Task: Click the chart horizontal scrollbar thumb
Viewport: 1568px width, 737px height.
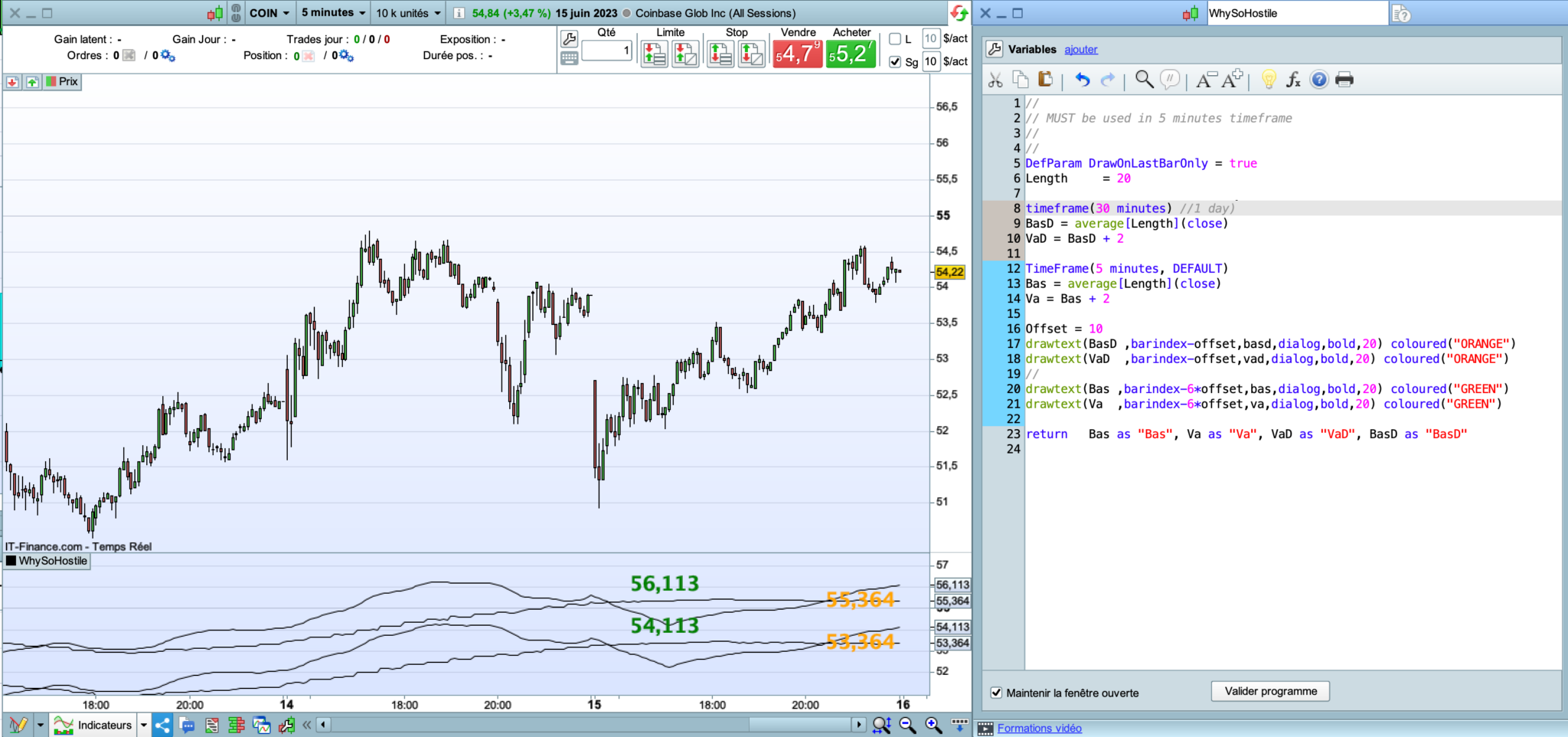Action: point(800,725)
